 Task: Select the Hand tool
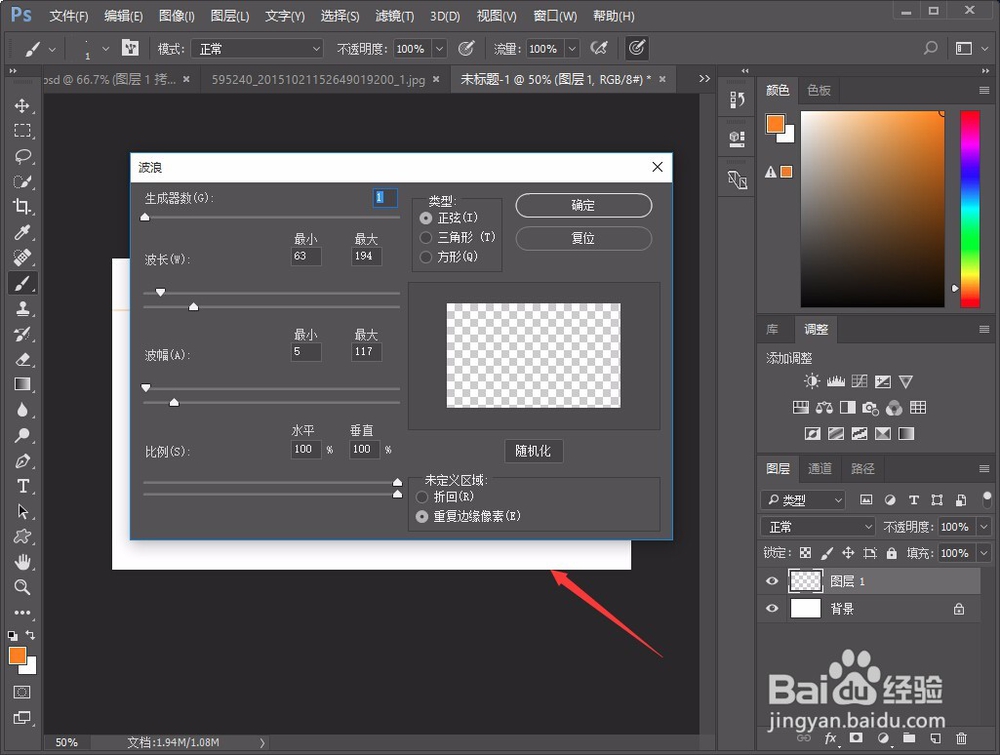pos(22,562)
